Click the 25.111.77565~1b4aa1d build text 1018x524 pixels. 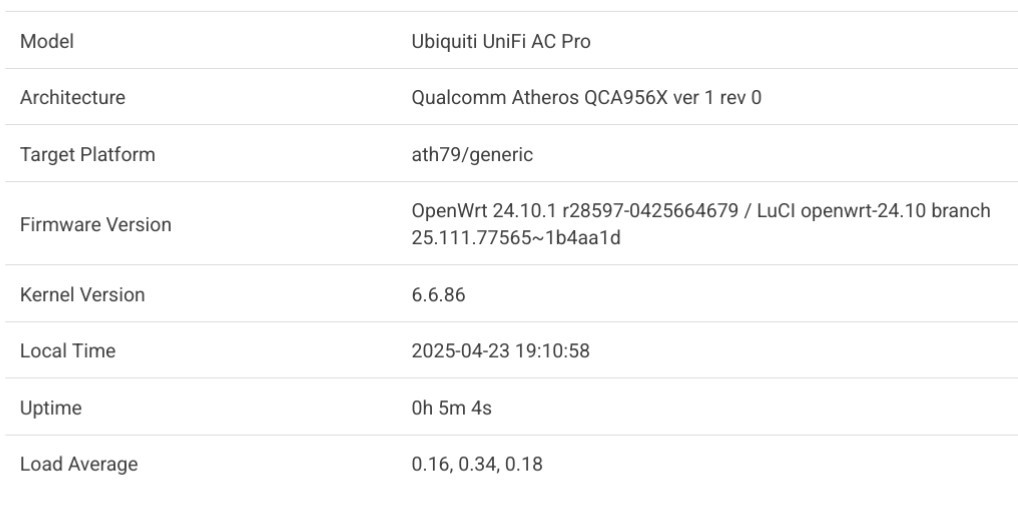(x=515, y=238)
